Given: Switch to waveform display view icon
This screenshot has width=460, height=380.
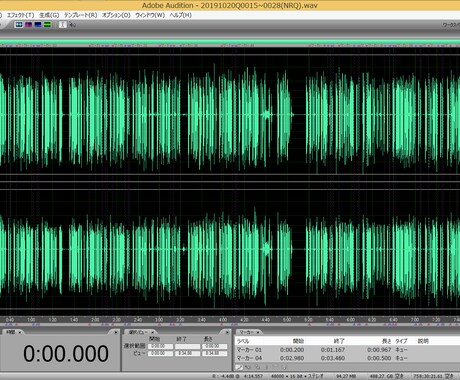Looking at the screenshot, I should 19,24.
